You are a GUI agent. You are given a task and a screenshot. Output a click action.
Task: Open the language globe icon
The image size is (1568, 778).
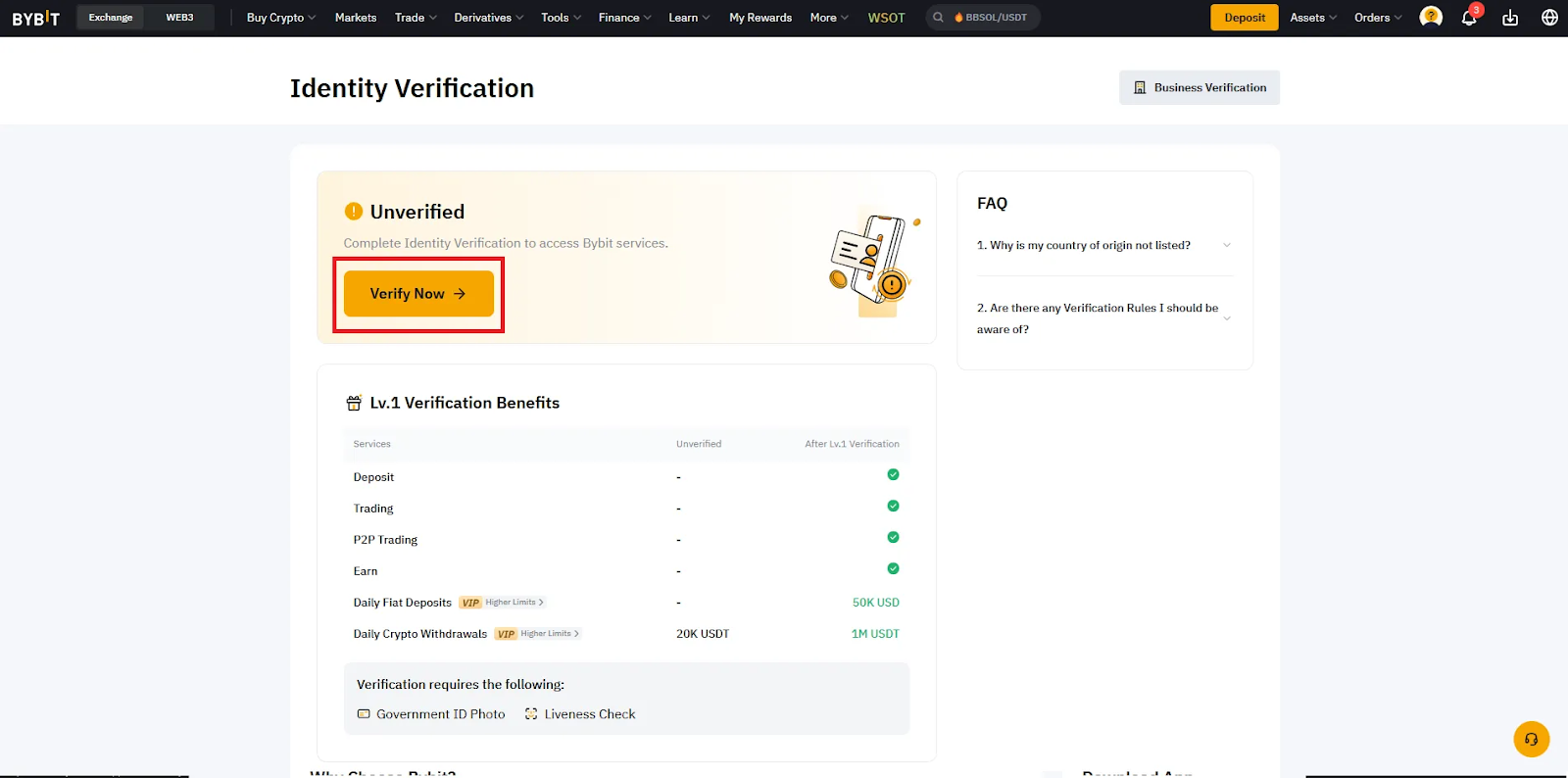pos(1549,18)
